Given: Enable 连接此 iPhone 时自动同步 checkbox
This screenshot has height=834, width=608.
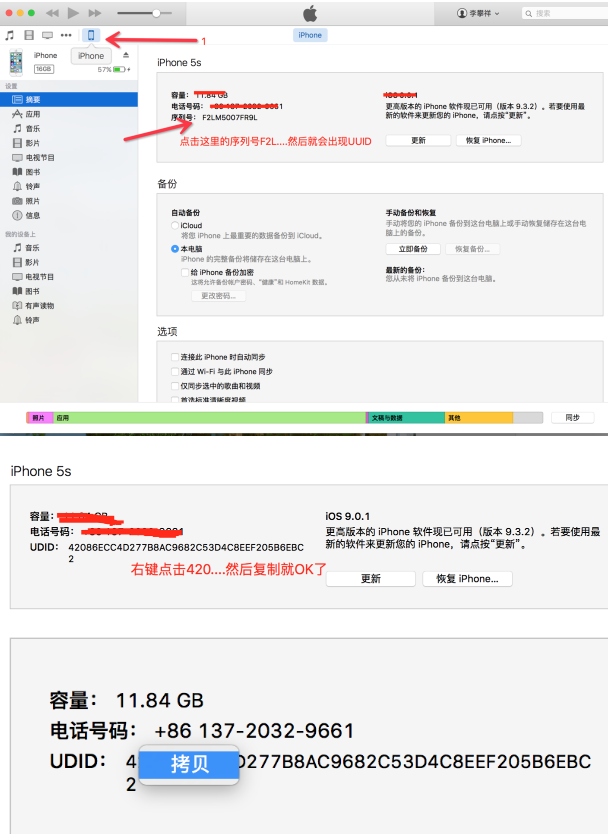Looking at the screenshot, I should (174, 357).
